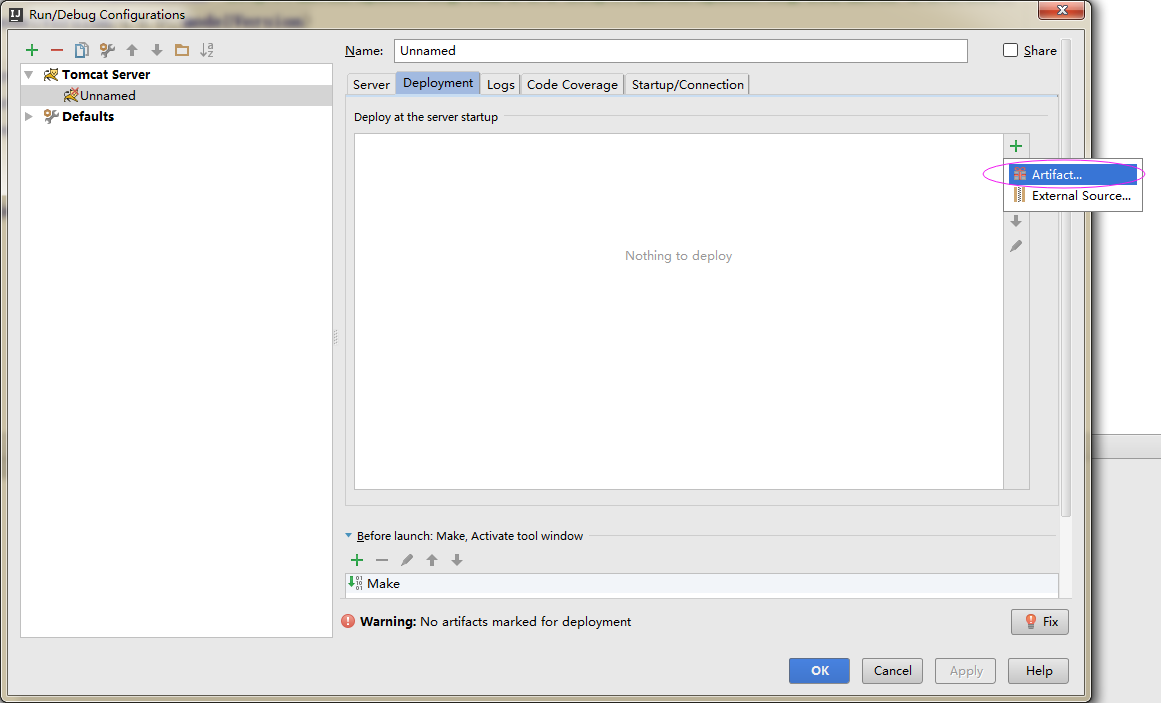Edit deployment artifact pencil icon
Viewport: 1161px width, 703px height.
click(x=1016, y=246)
